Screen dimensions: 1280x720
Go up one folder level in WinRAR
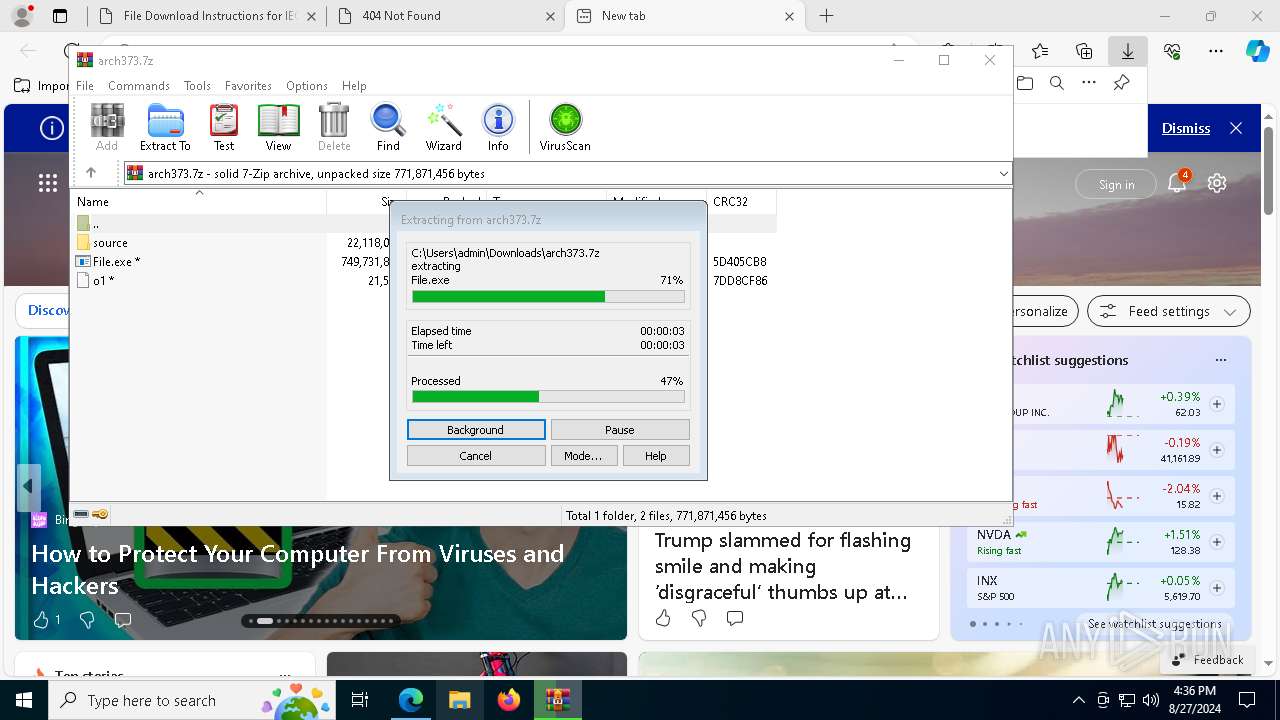(91, 173)
